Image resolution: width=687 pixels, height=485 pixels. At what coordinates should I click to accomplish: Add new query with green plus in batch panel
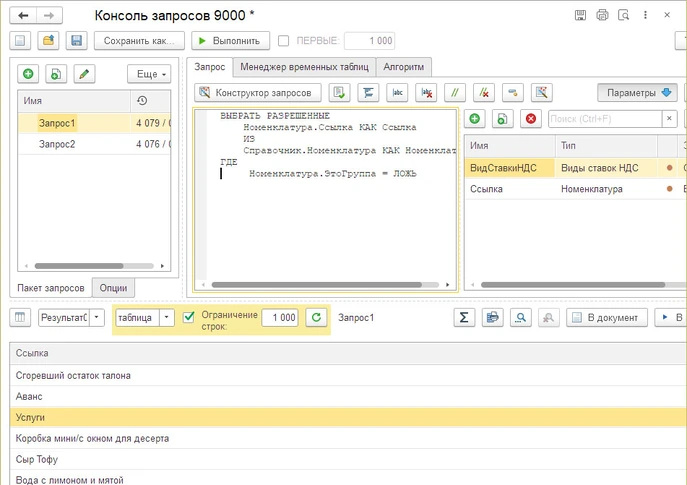28,74
